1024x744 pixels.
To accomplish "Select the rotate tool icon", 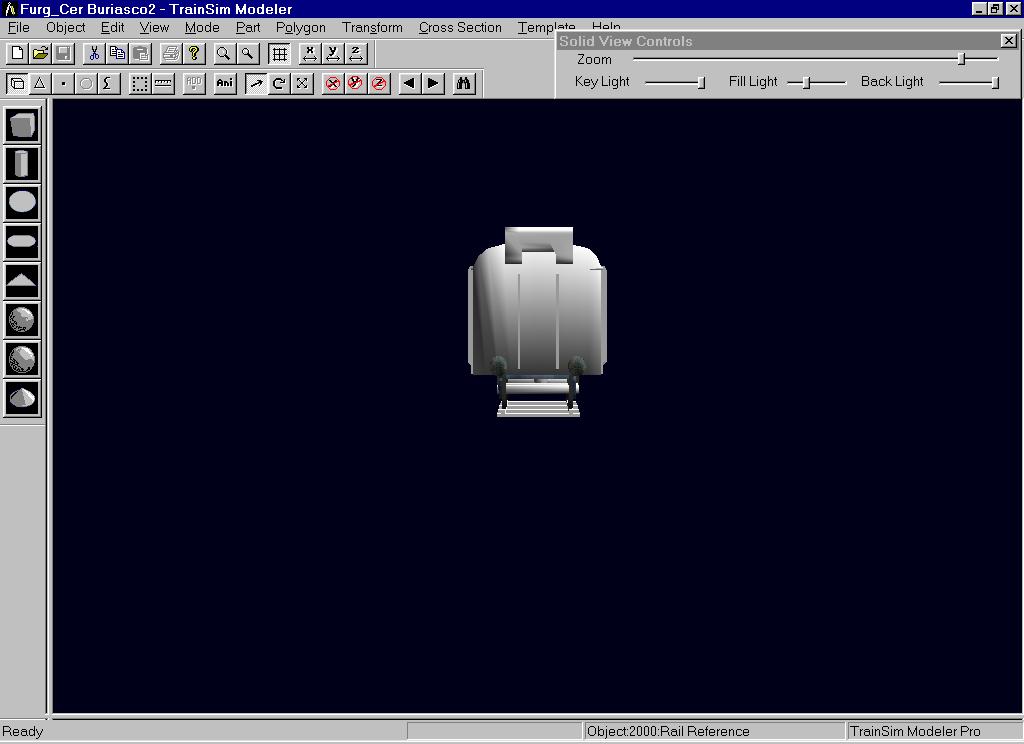I will (279, 84).
